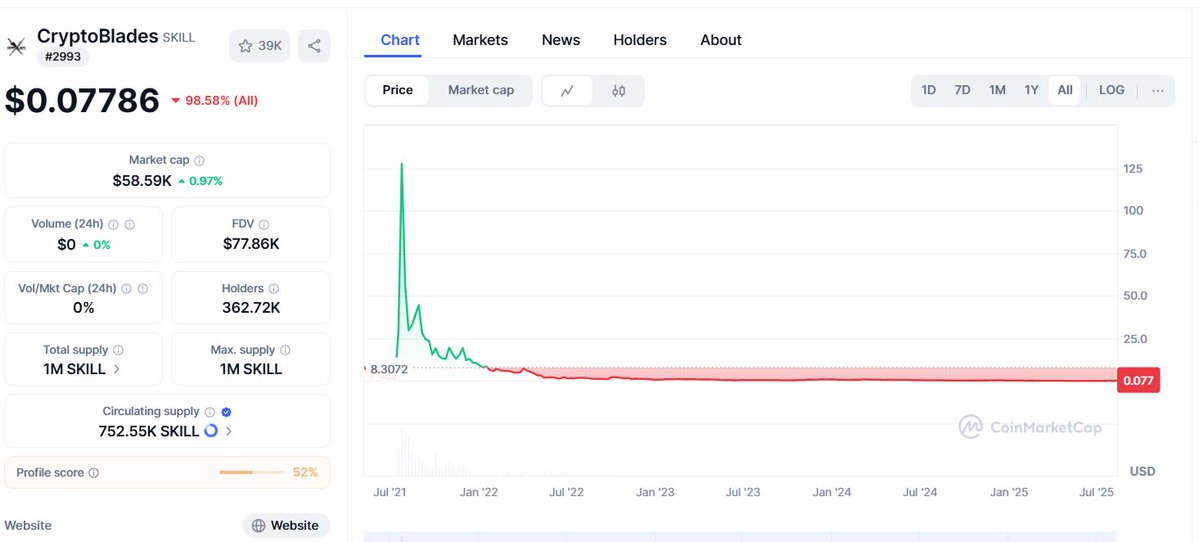The image size is (1199, 542).
Task: Open the Holders info icon
Action: [x=274, y=288]
